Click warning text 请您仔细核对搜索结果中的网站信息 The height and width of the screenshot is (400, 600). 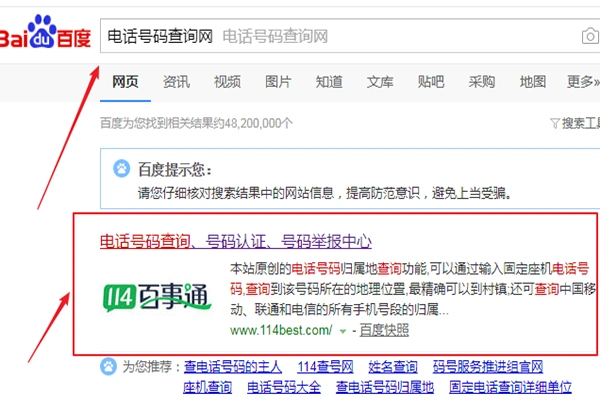[236, 193]
